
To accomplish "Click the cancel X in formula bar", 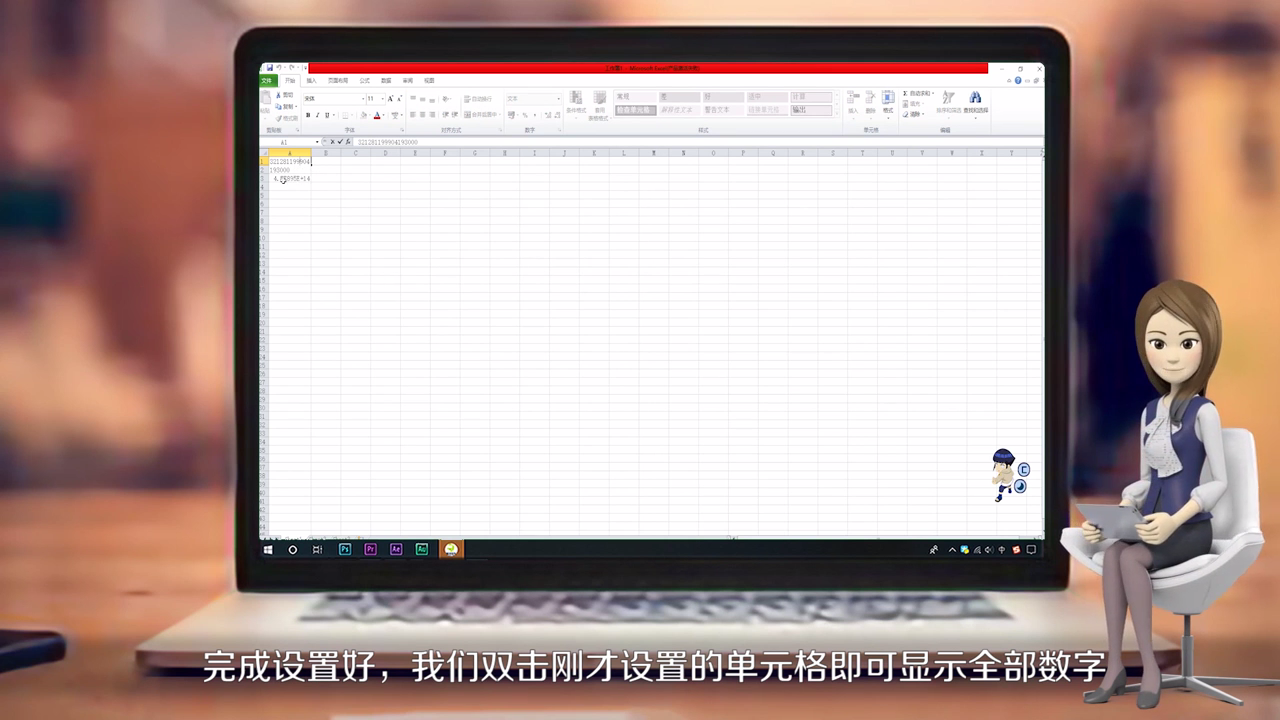I will click(x=332, y=142).
